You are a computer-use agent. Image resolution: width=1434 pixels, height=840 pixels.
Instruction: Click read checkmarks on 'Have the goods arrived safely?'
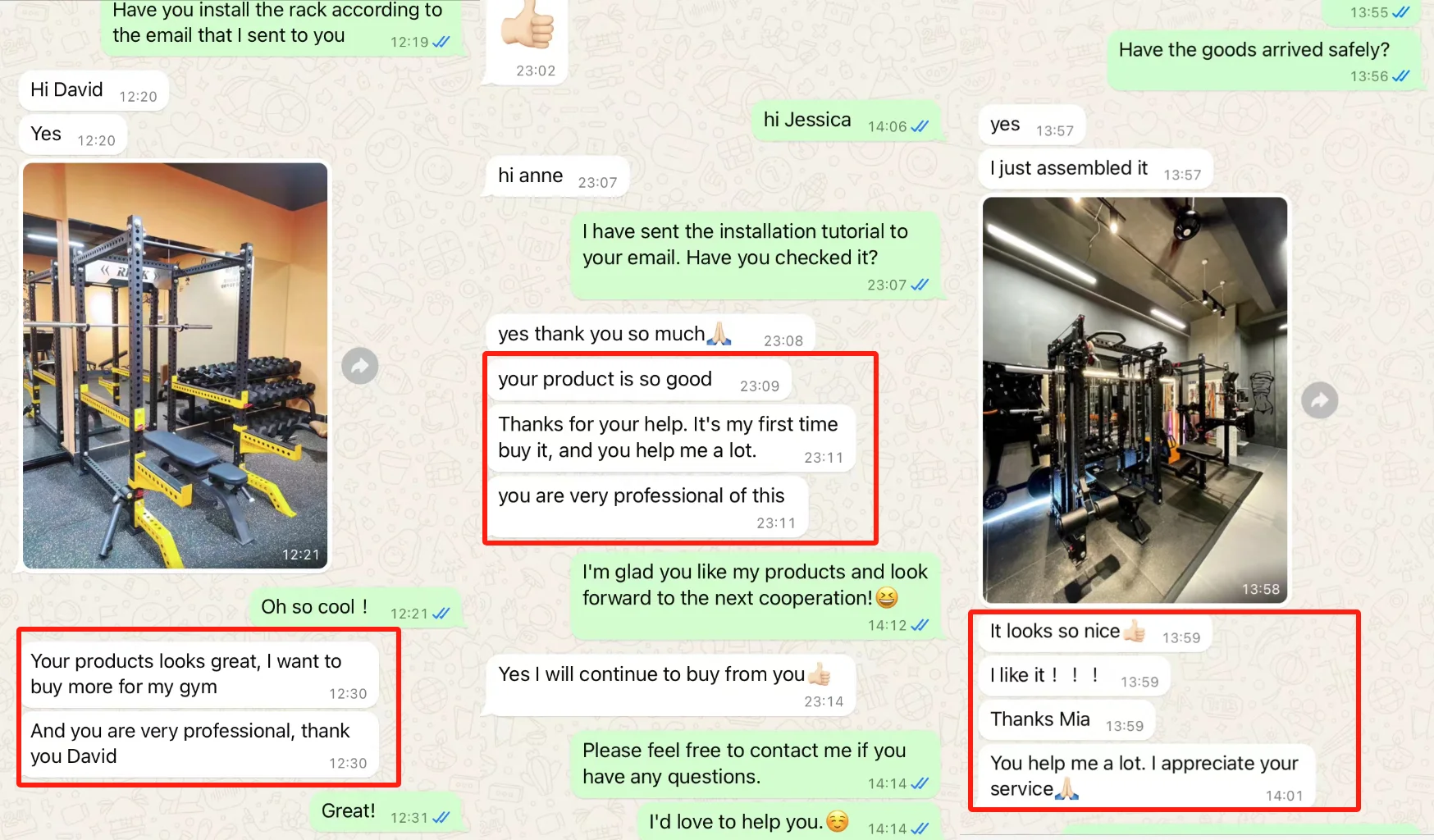(1401, 76)
